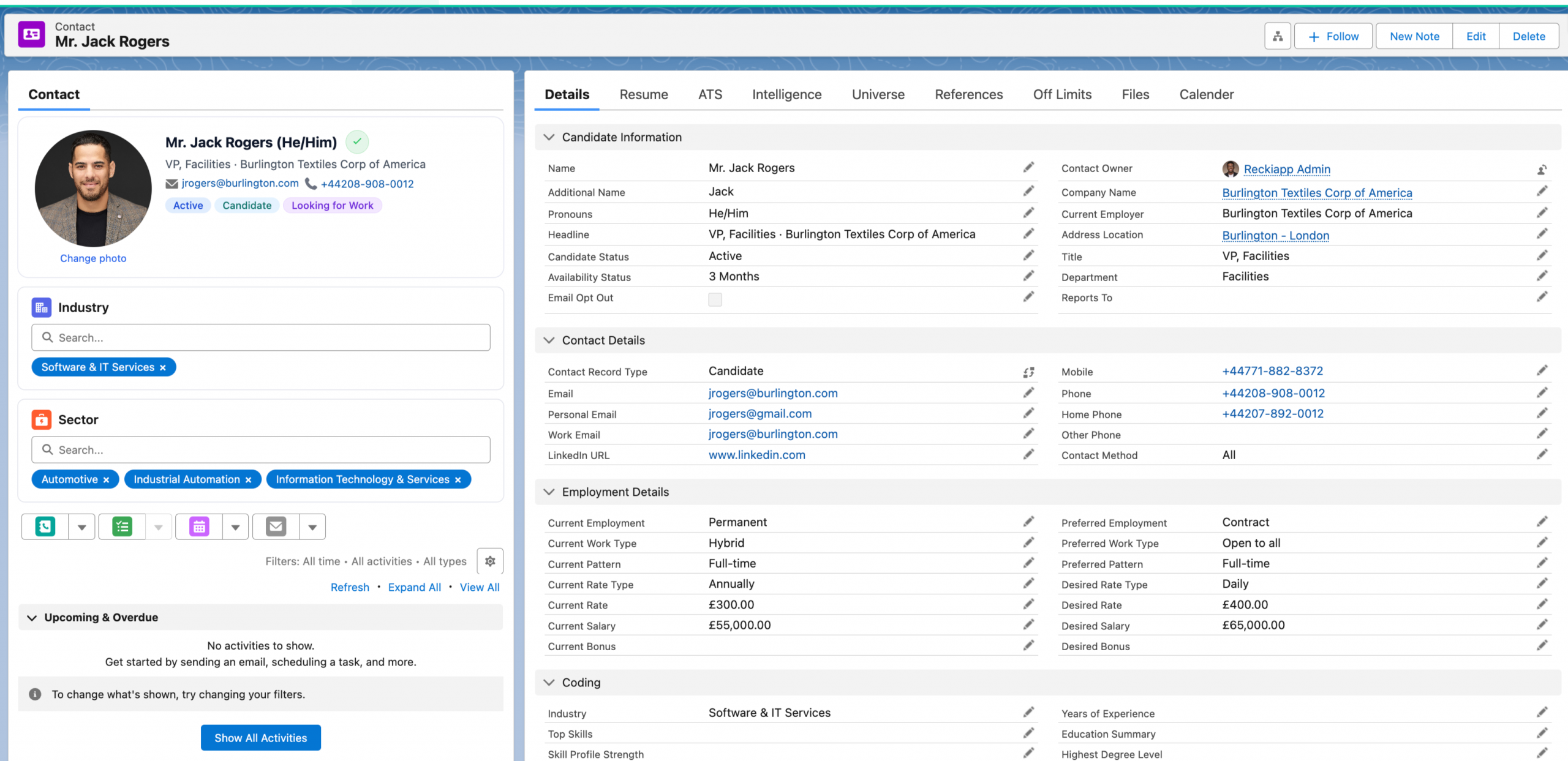Collapse the Candidate Information section

coord(549,137)
